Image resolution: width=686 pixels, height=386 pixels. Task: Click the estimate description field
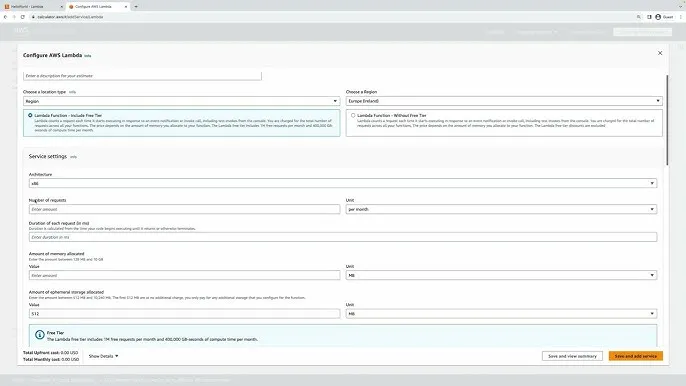[142, 76]
